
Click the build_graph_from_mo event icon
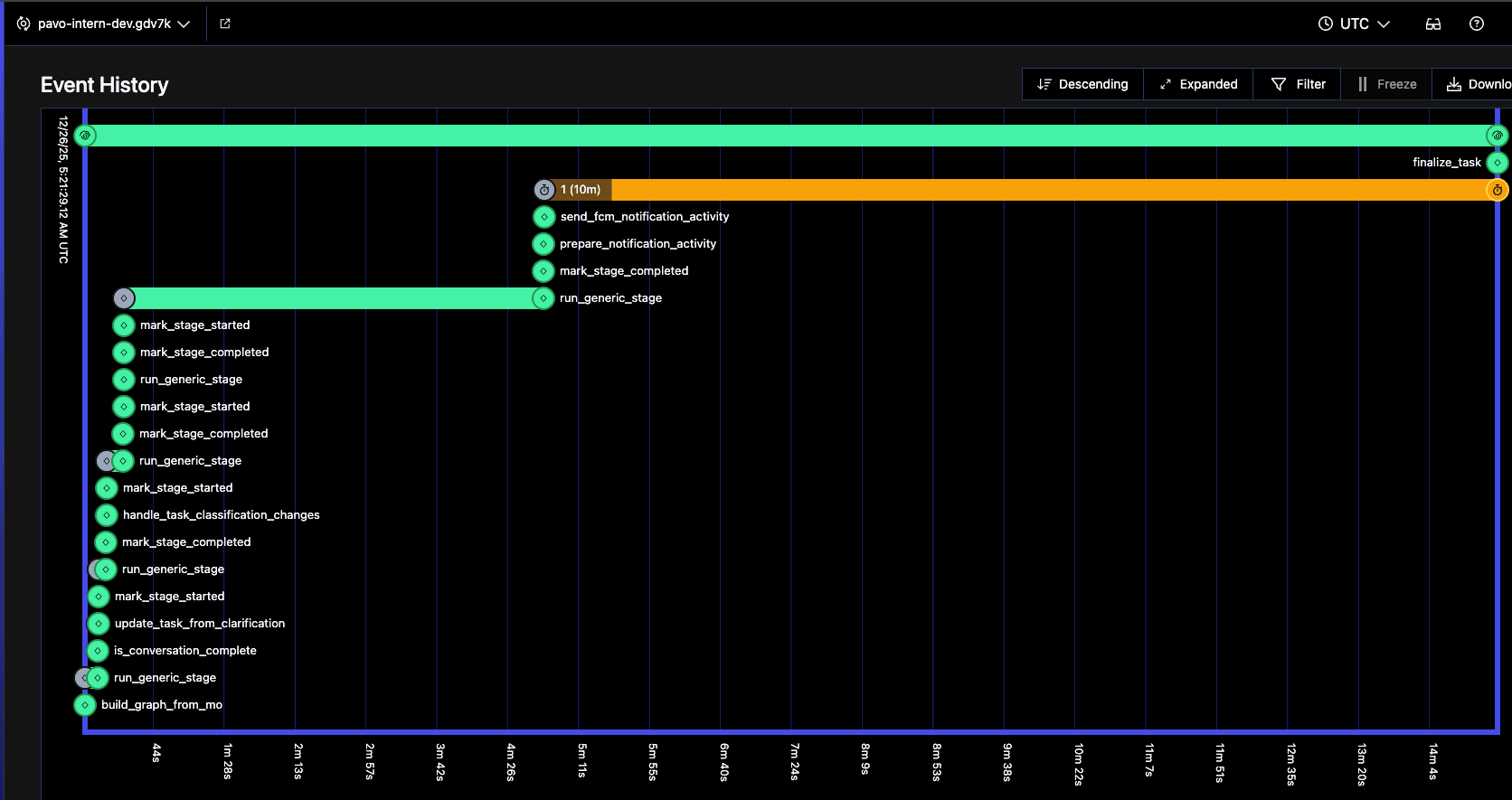(85, 705)
